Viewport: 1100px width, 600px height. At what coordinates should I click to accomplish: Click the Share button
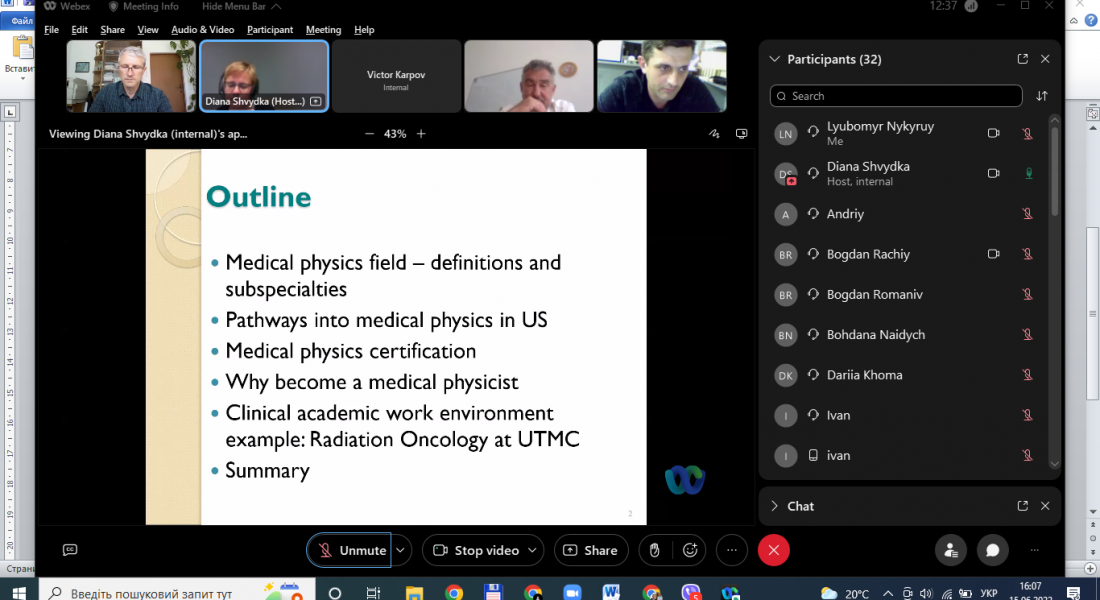coord(590,550)
